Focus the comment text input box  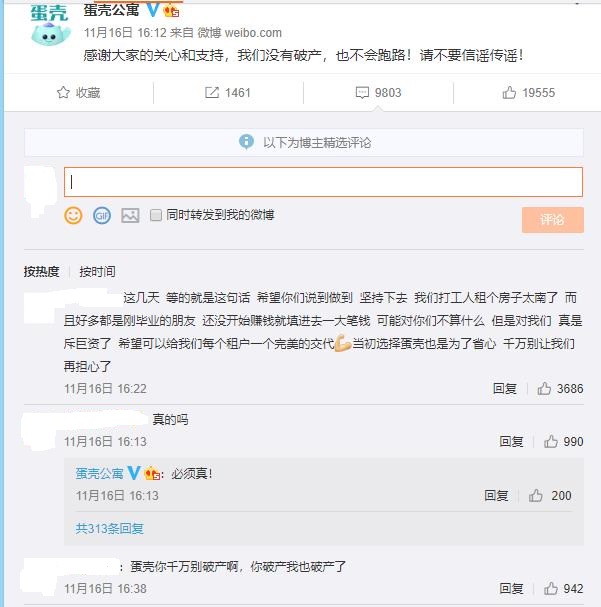click(323, 182)
